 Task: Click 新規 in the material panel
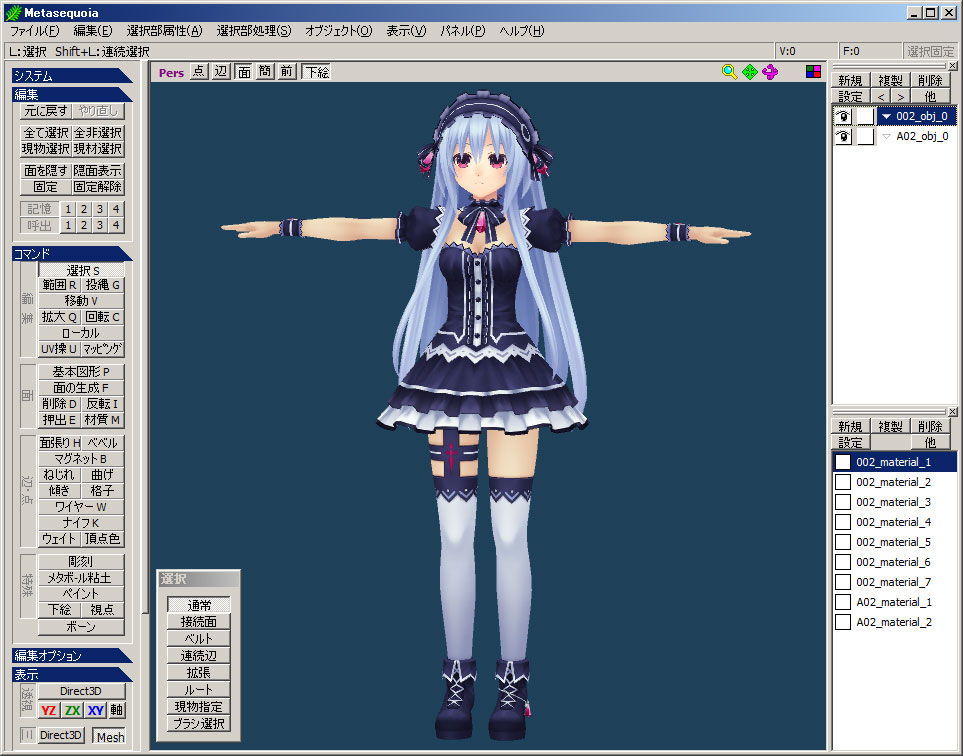(x=850, y=426)
